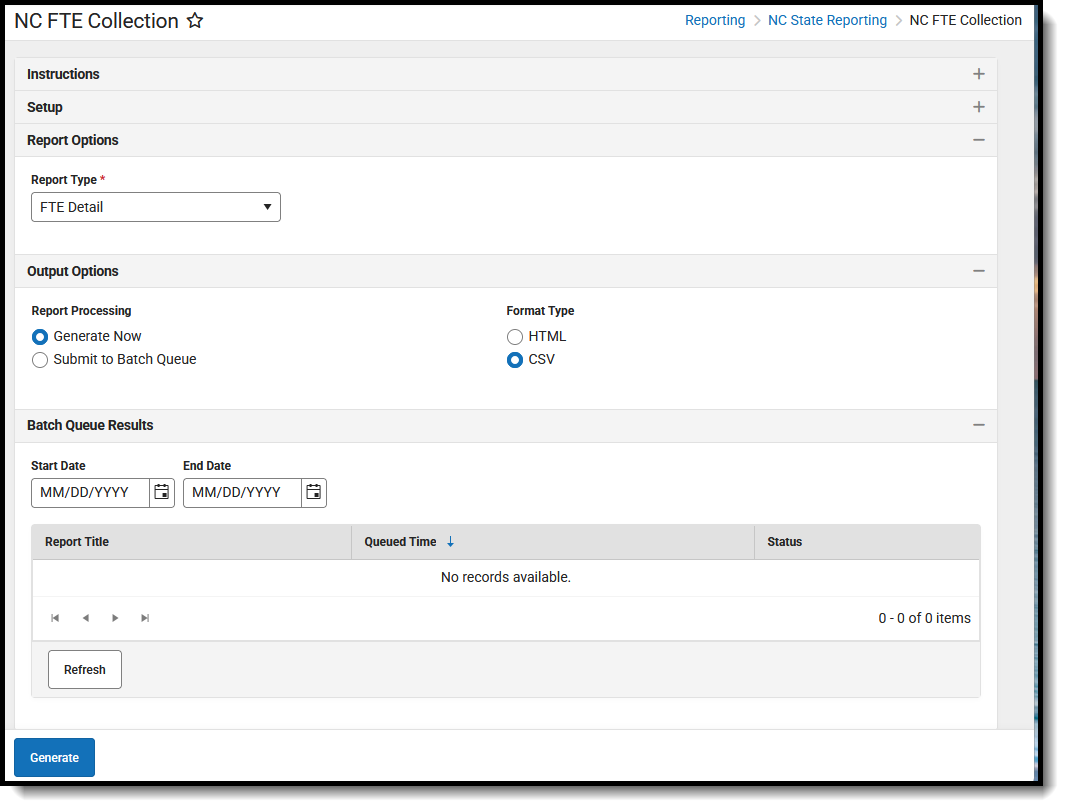1068x811 pixels.
Task: Click the Generate button
Action: pos(54,757)
